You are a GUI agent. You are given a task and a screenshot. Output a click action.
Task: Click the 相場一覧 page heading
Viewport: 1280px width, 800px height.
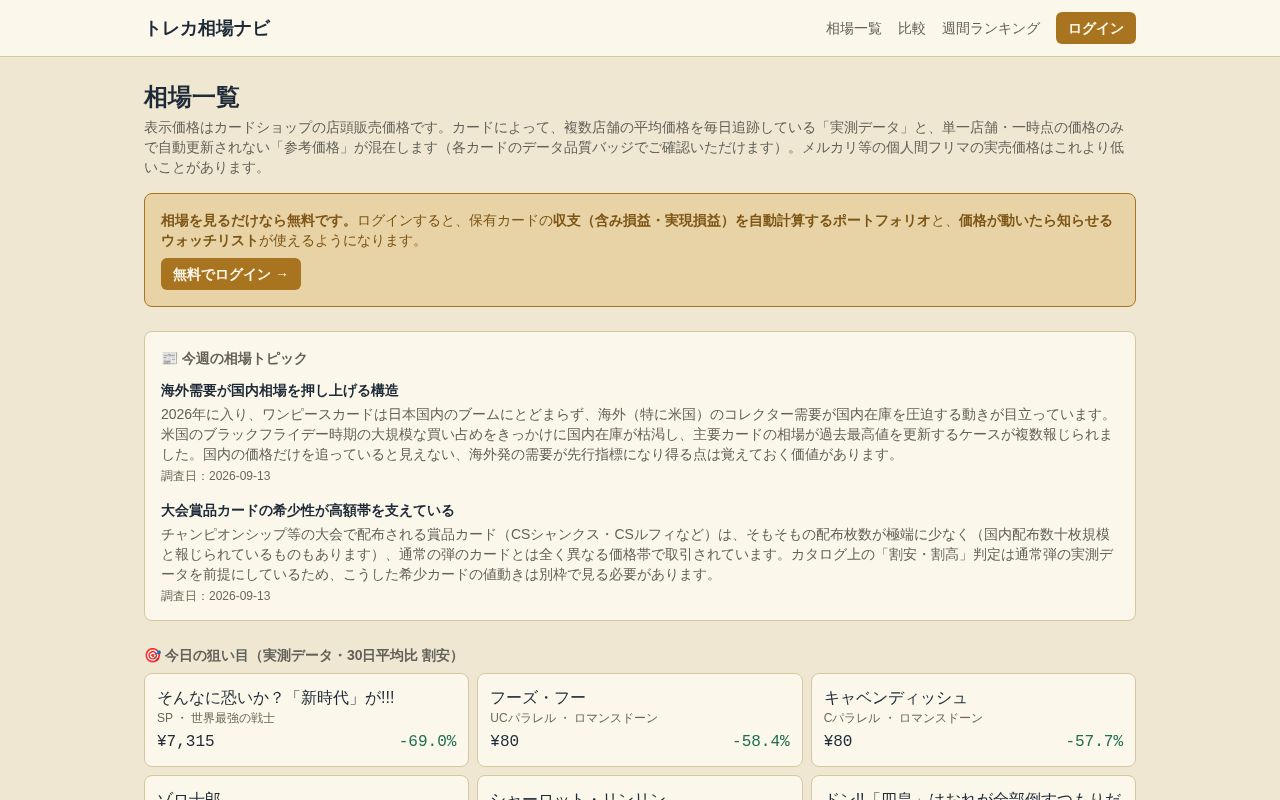coord(192,97)
